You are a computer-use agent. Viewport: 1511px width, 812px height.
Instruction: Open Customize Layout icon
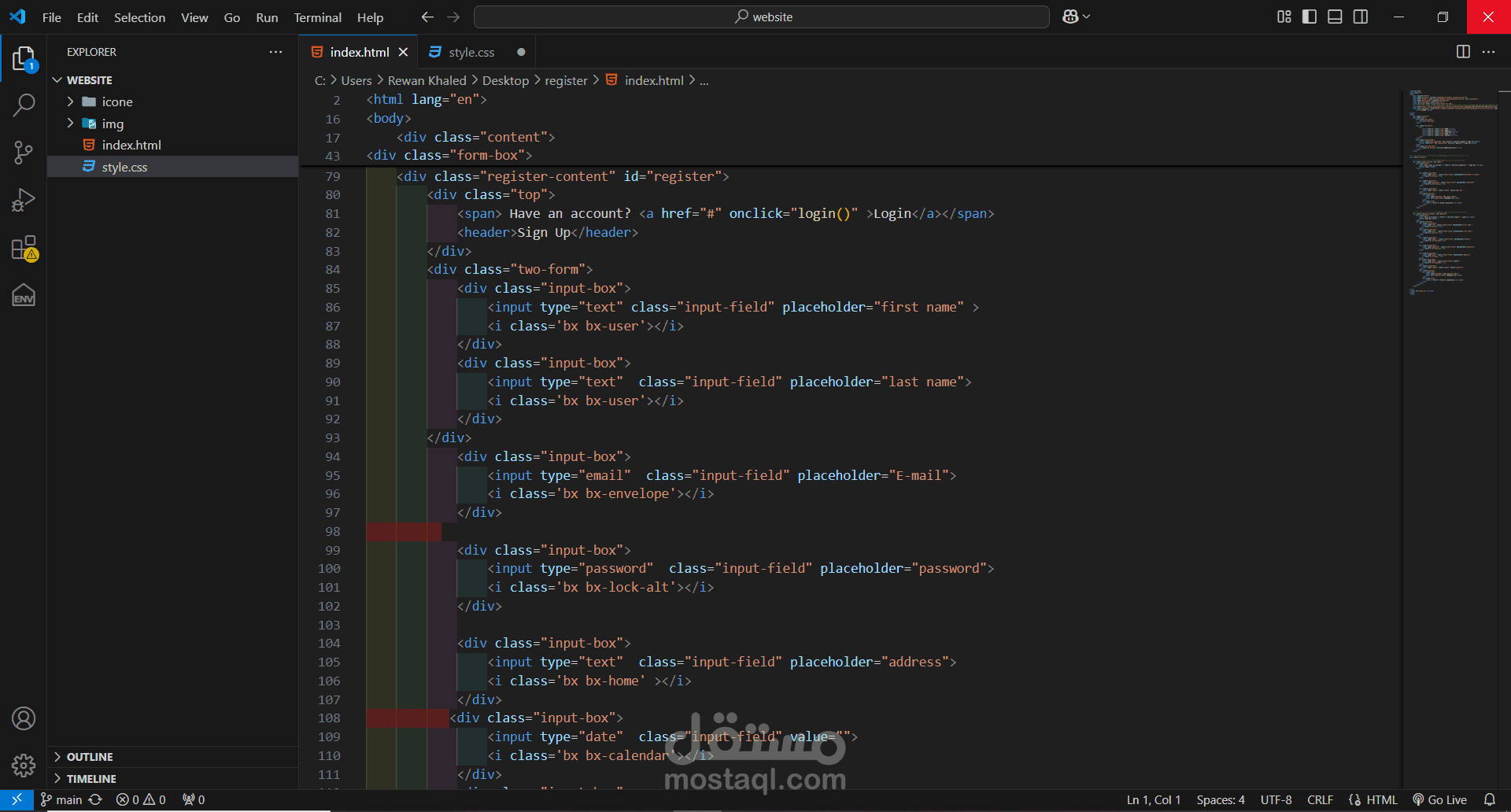coord(1284,17)
